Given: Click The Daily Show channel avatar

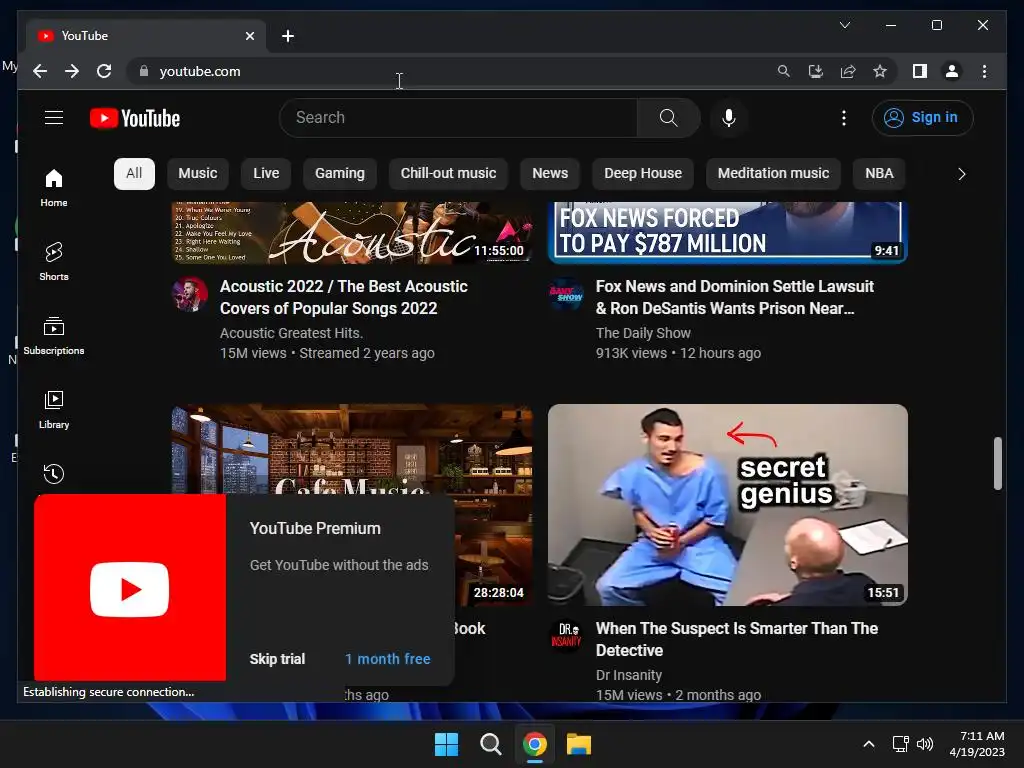Looking at the screenshot, I should [566, 294].
